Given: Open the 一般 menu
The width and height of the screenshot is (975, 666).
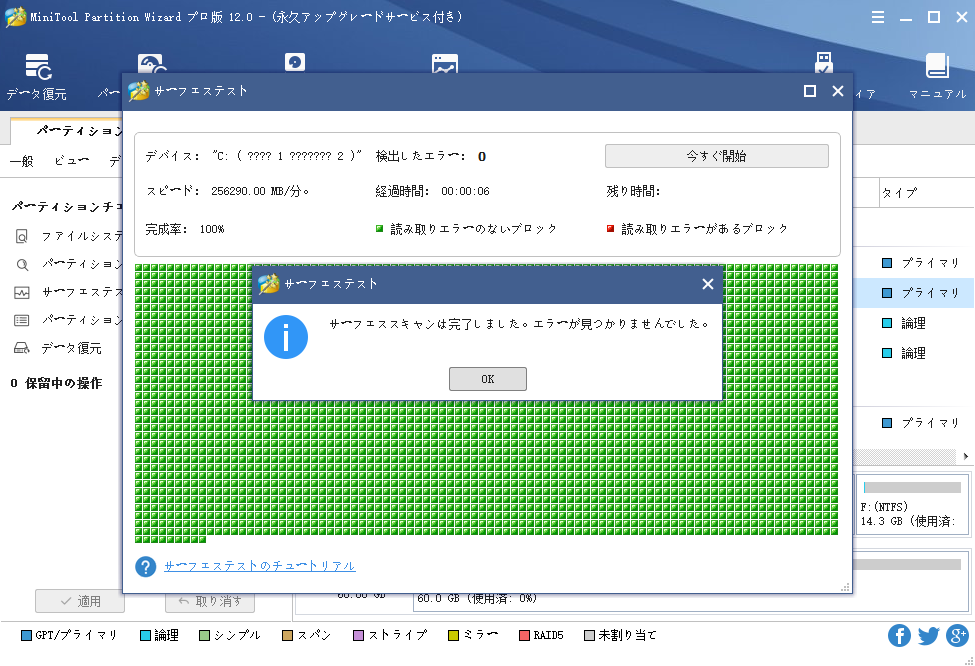Looking at the screenshot, I should tap(21, 161).
